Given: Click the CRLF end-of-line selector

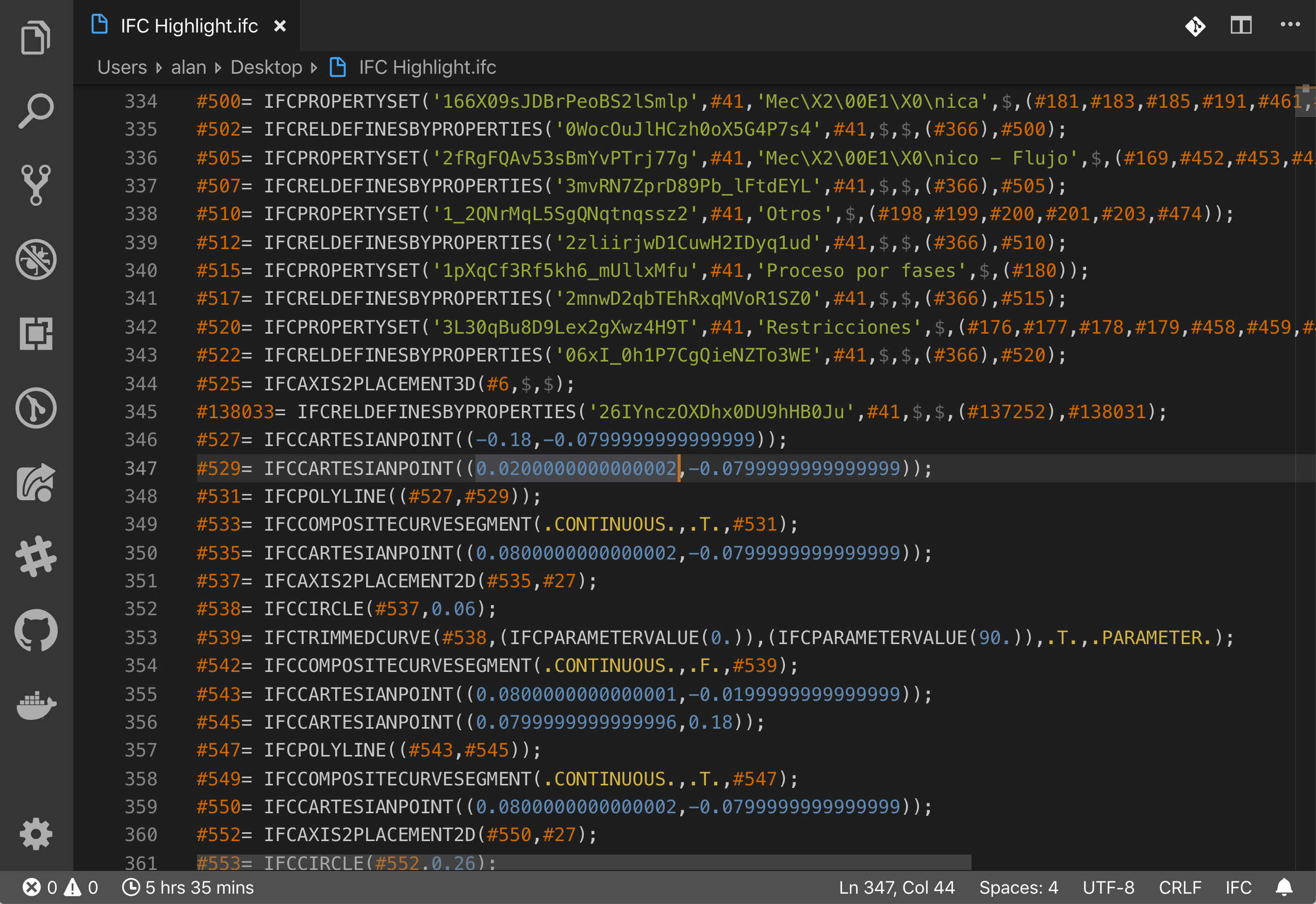Looking at the screenshot, I should (x=1180, y=887).
